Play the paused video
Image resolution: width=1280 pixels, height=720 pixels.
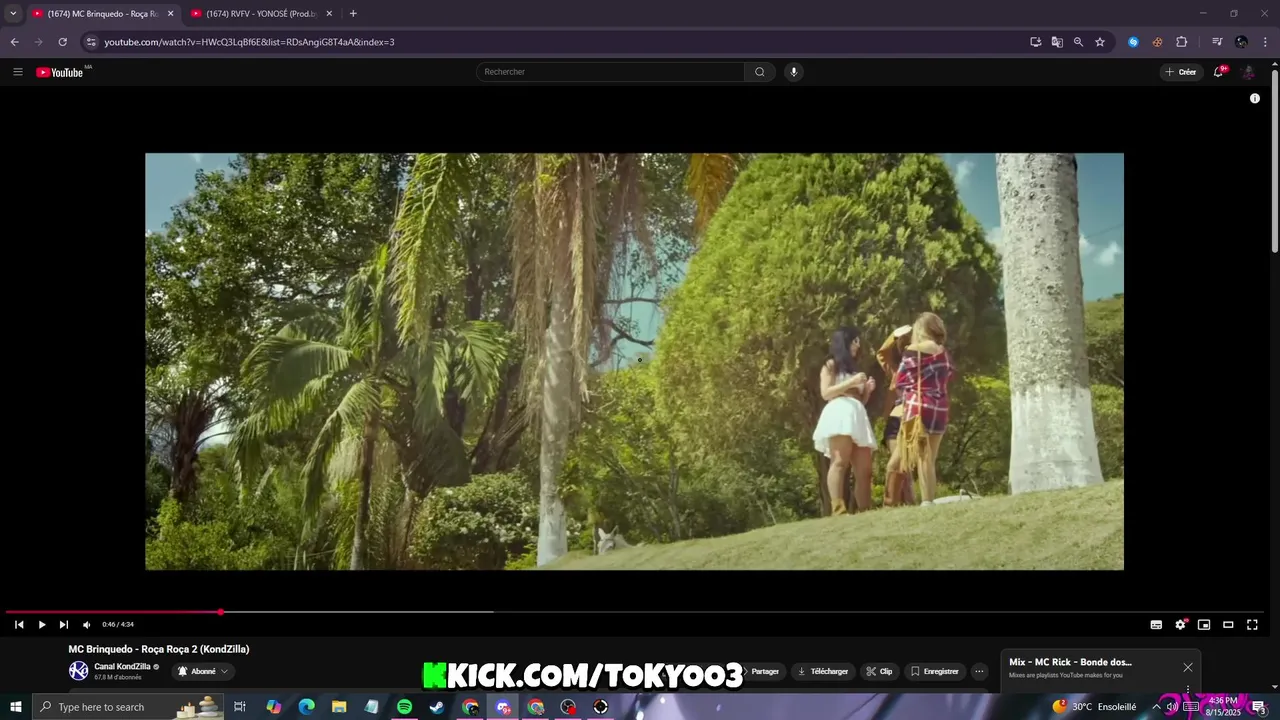[x=42, y=625]
